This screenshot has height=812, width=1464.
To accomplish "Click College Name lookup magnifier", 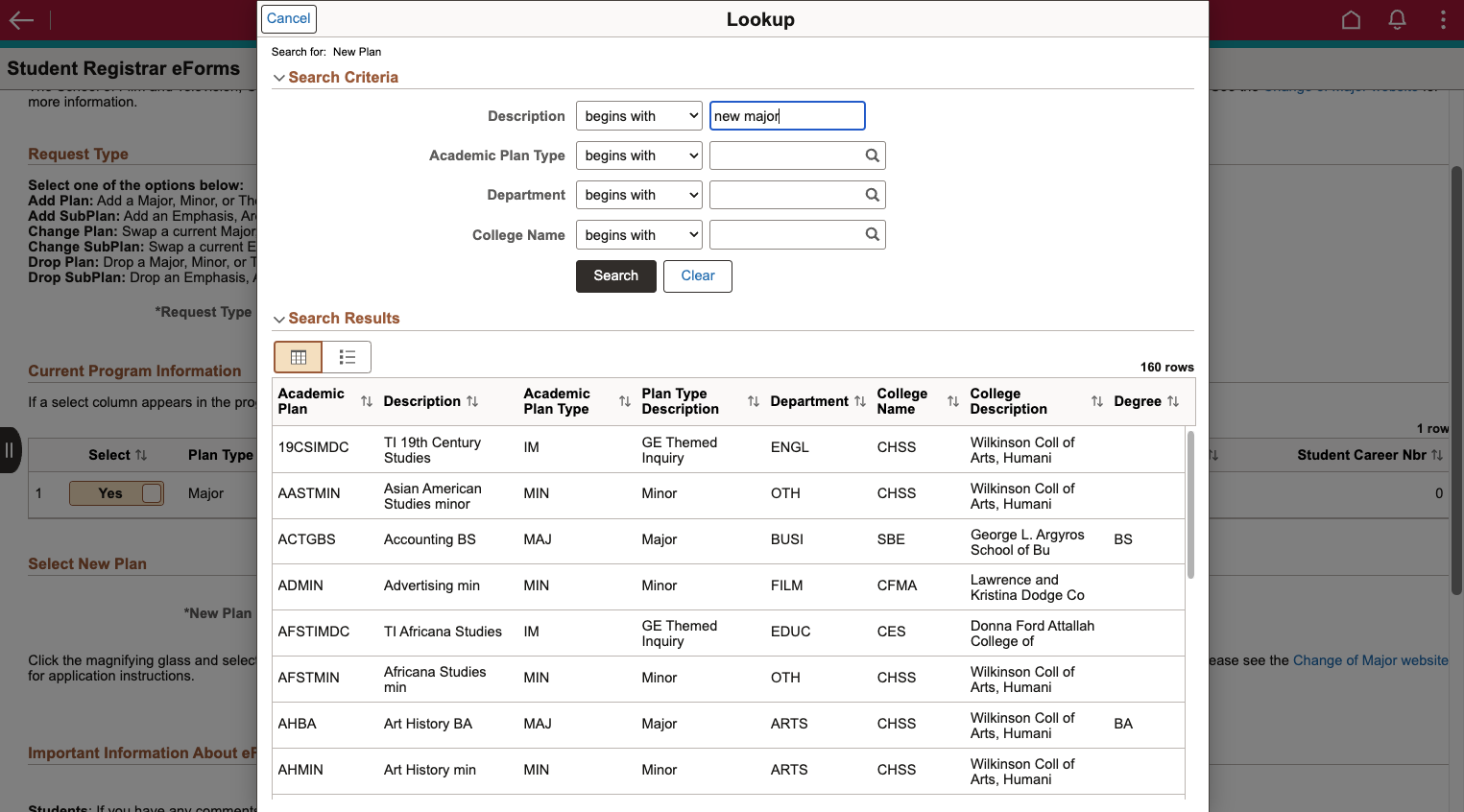I will tap(872, 234).
